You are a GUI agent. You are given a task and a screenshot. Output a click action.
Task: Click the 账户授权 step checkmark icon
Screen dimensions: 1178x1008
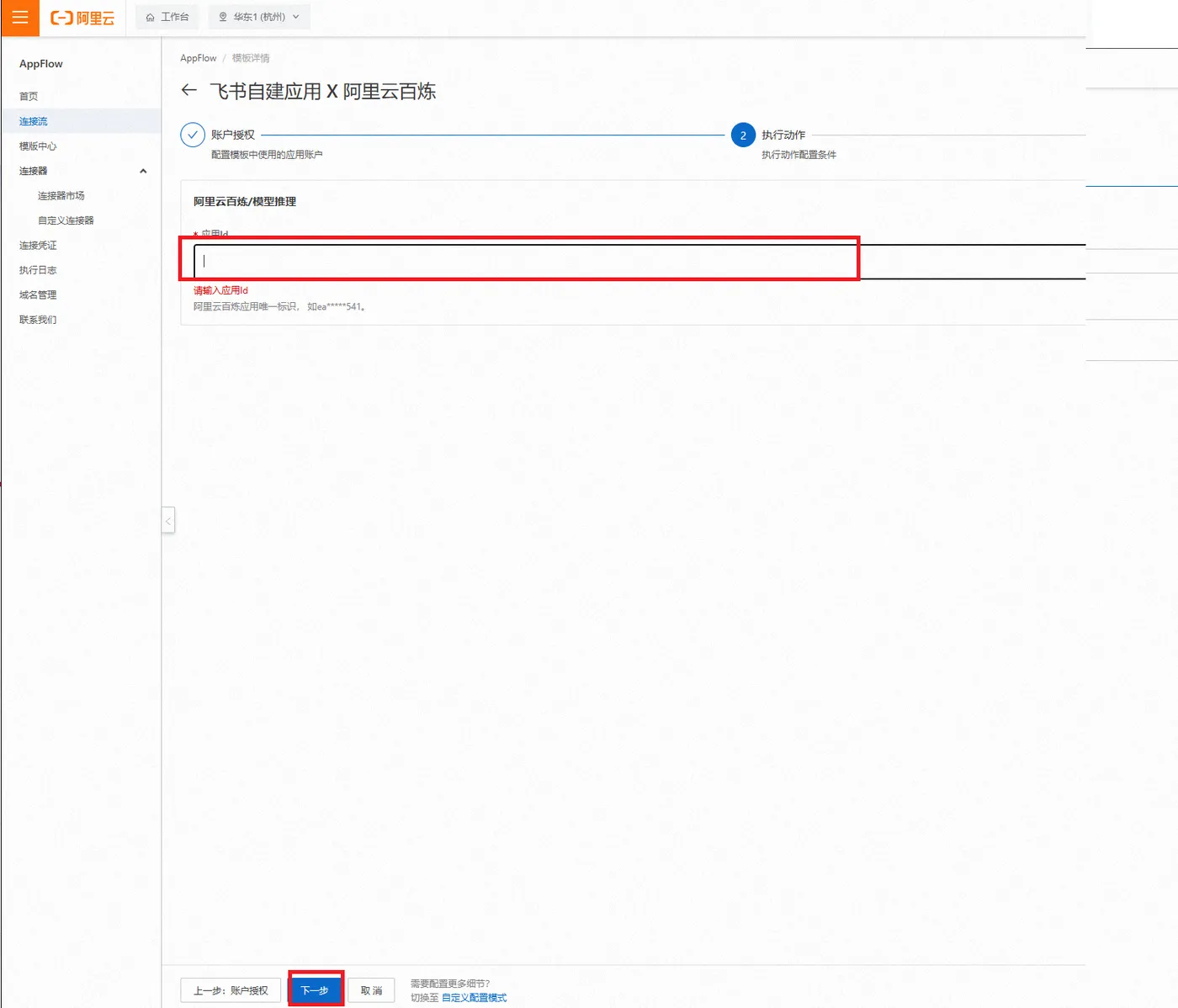(x=193, y=135)
